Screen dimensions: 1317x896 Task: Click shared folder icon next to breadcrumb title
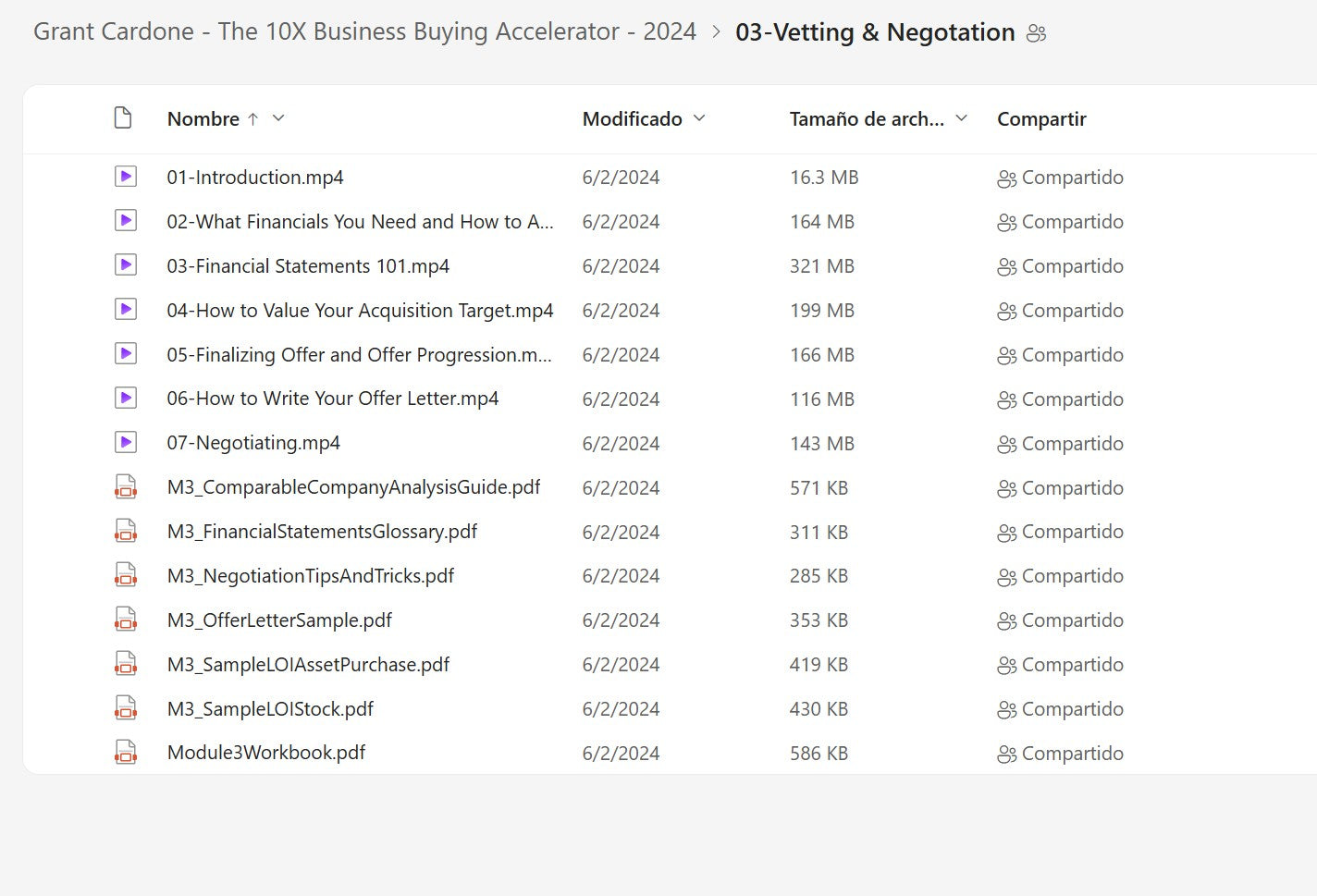coord(1037,33)
